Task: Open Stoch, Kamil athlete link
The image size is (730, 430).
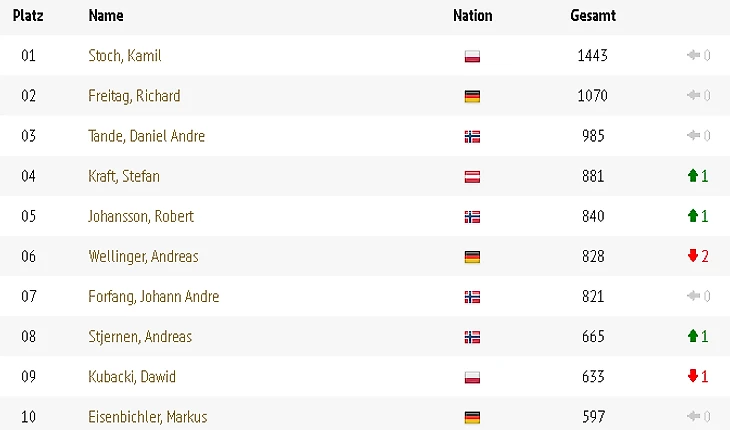Action: (x=125, y=56)
